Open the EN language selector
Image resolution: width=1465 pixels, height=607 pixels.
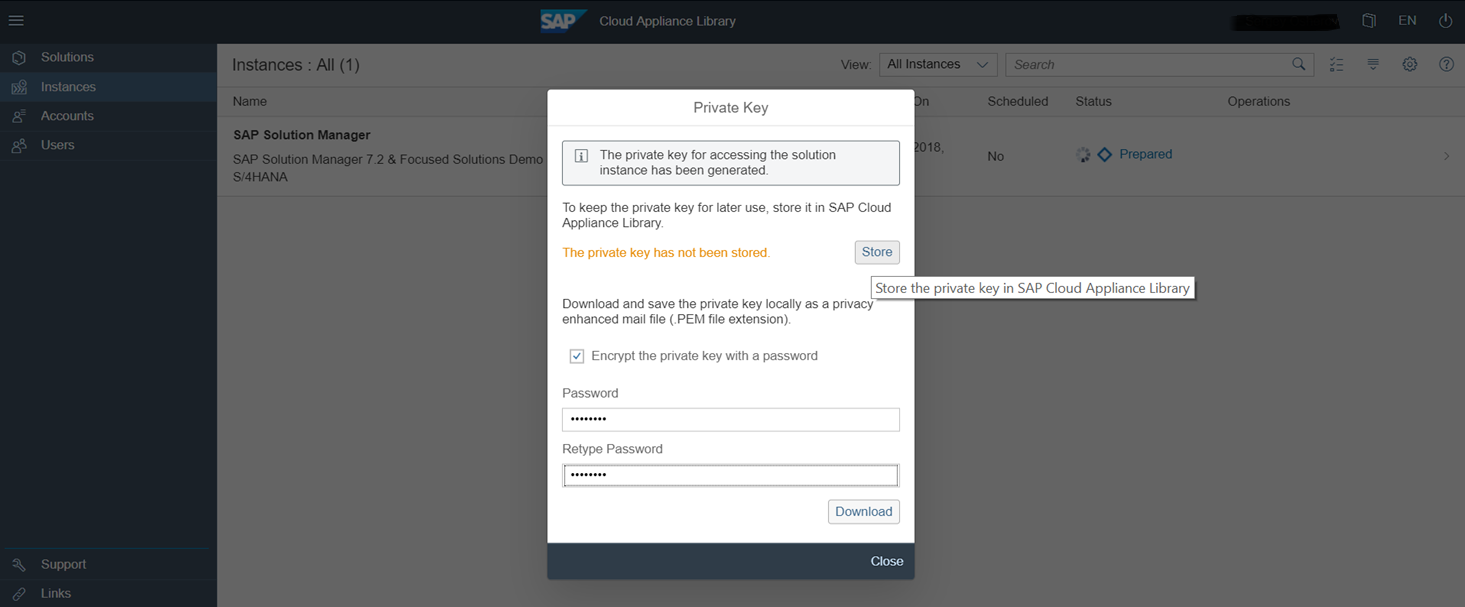1407,20
